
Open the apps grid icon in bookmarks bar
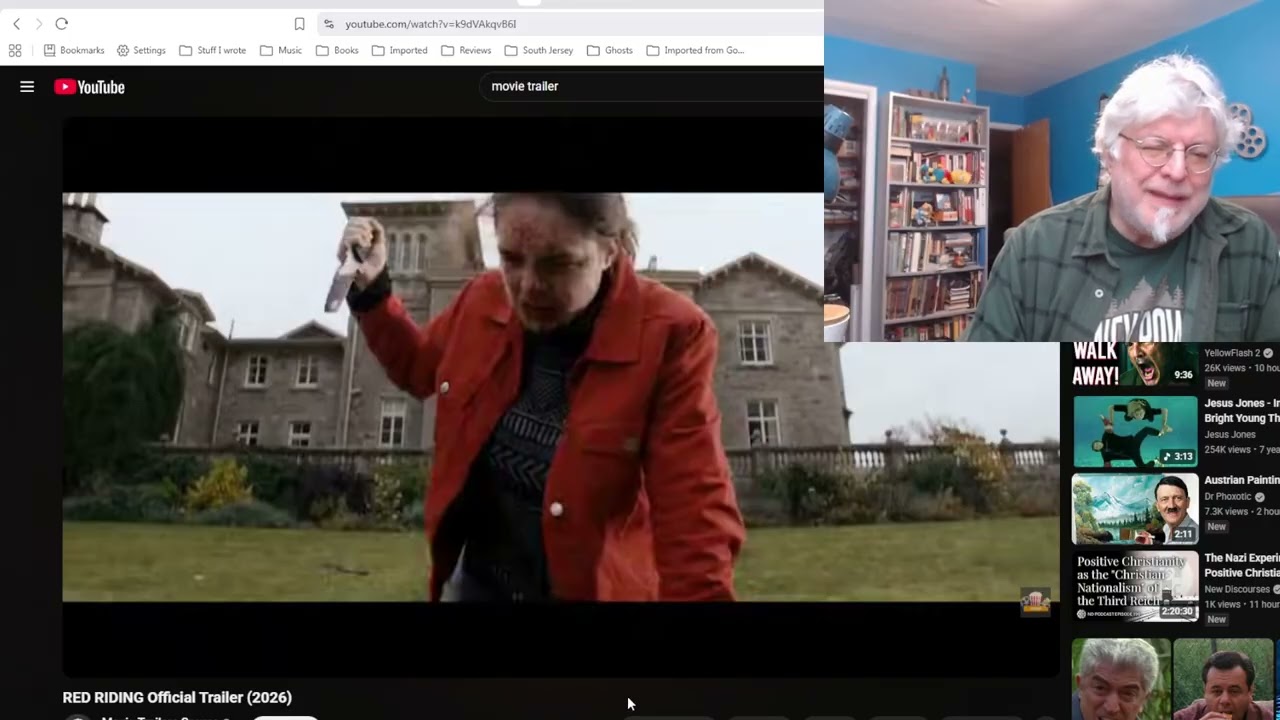pyautogui.click(x=15, y=50)
